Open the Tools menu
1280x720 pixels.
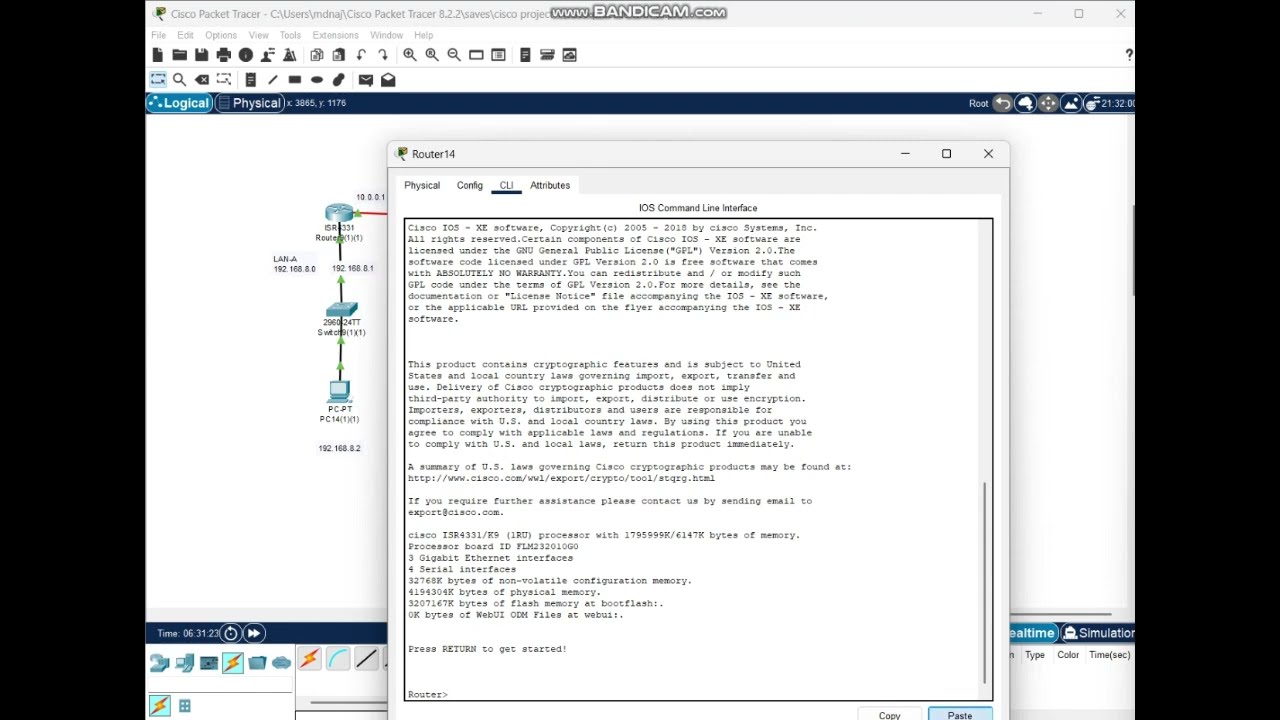pyautogui.click(x=290, y=35)
